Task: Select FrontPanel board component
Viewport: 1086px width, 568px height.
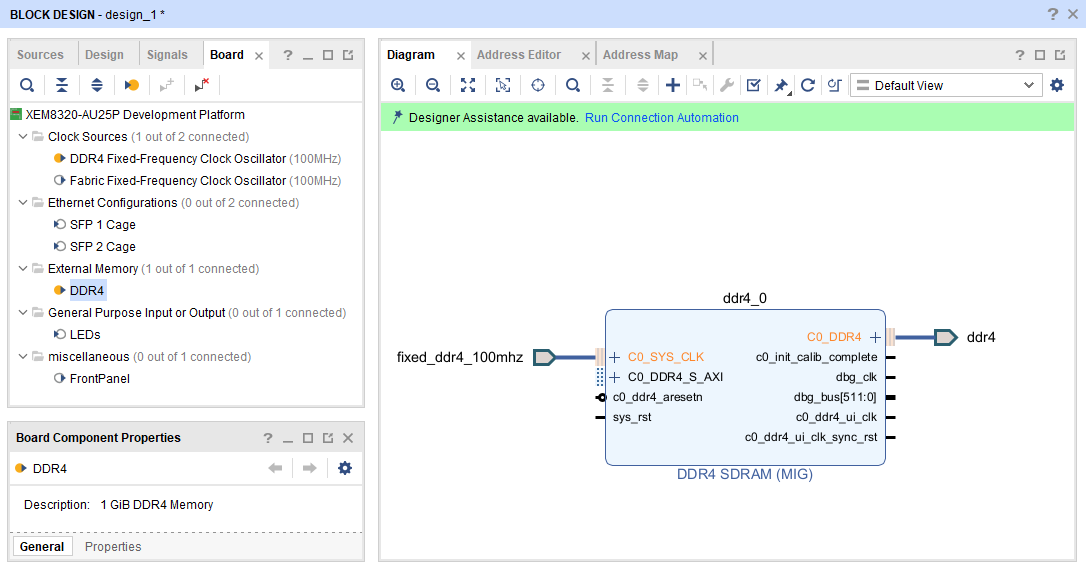Action: click(100, 378)
